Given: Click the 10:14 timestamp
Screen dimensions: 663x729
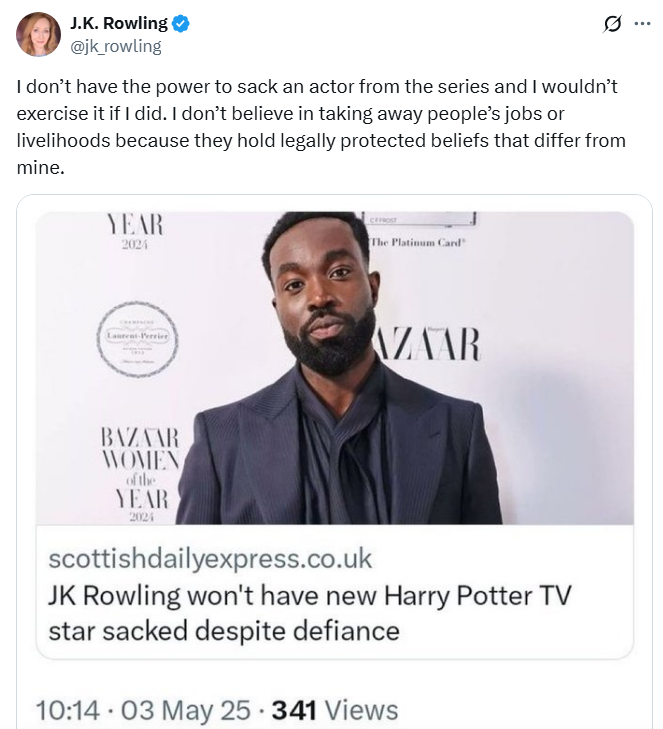Looking at the screenshot, I should 68,710.
